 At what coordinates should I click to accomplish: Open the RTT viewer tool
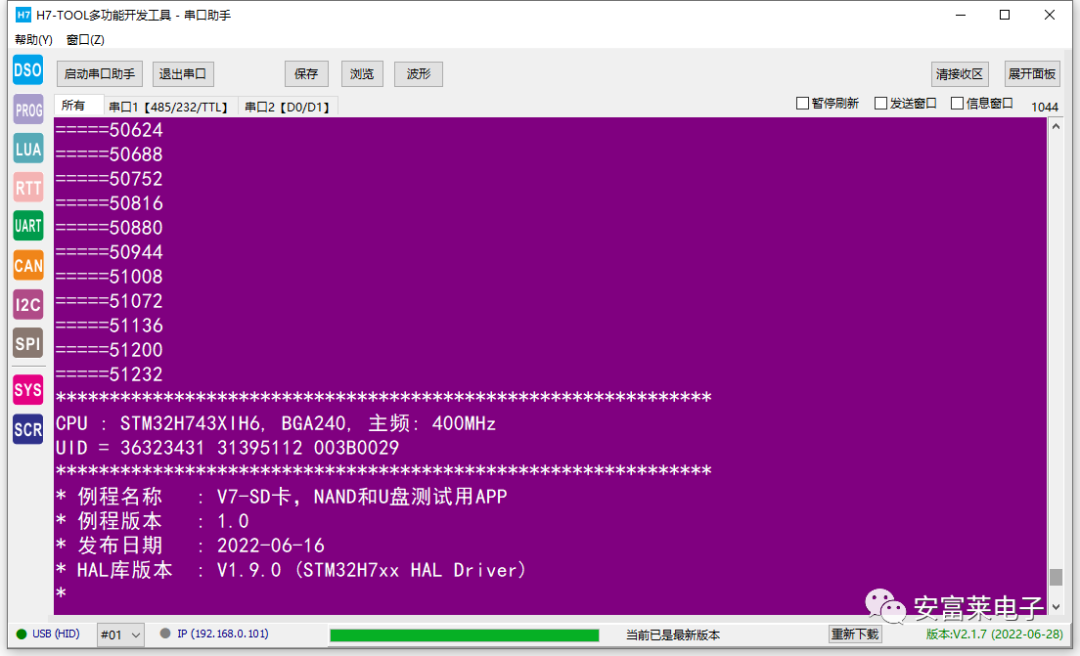(28, 187)
